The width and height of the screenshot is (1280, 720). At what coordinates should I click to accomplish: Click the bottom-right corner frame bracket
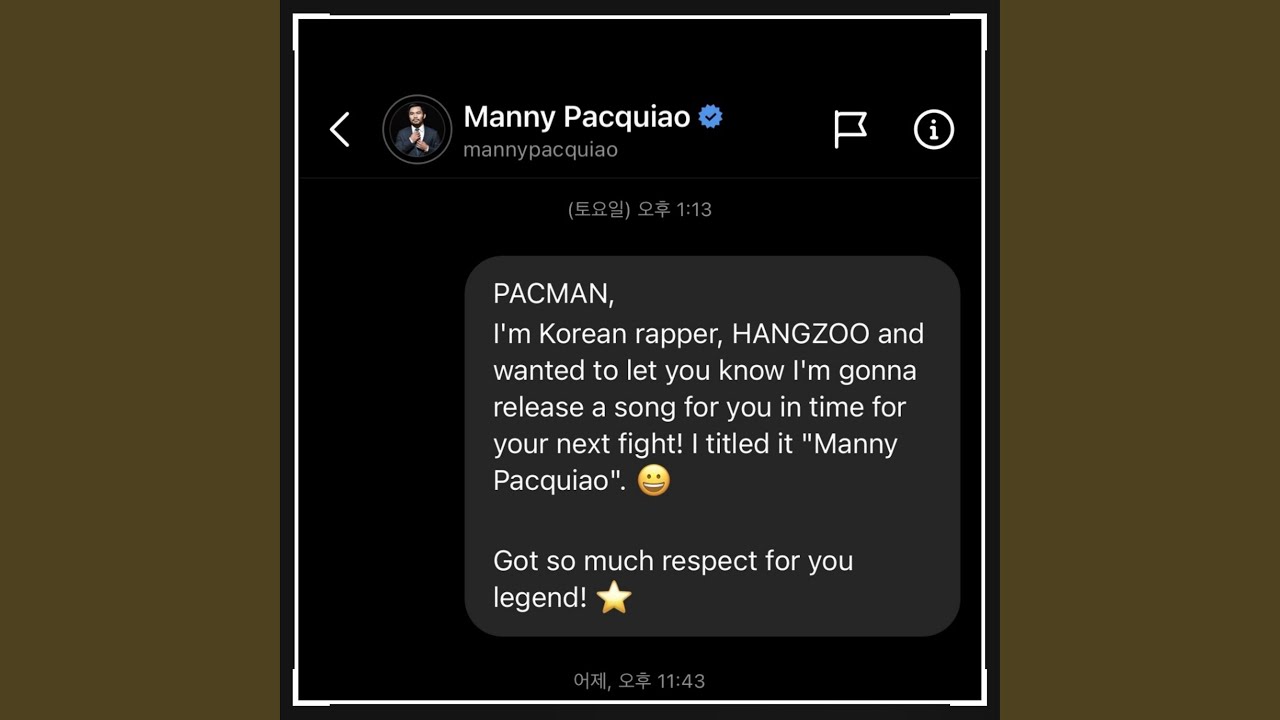tap(968, 688)
